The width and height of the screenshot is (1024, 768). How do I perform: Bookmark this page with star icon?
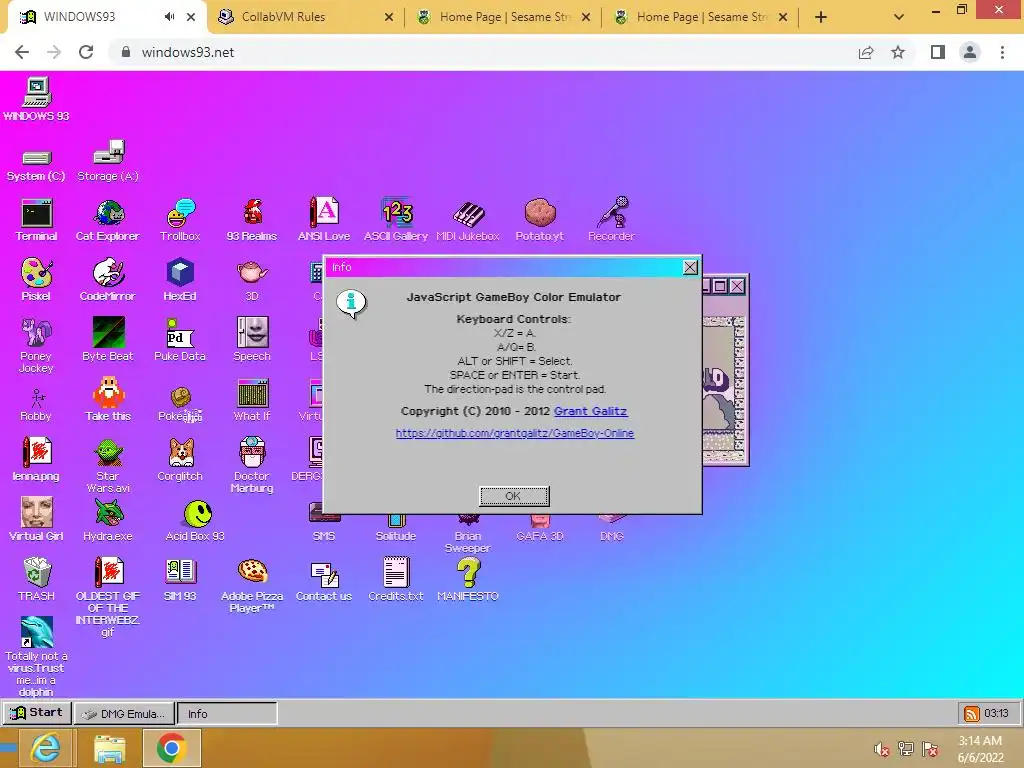898,52
